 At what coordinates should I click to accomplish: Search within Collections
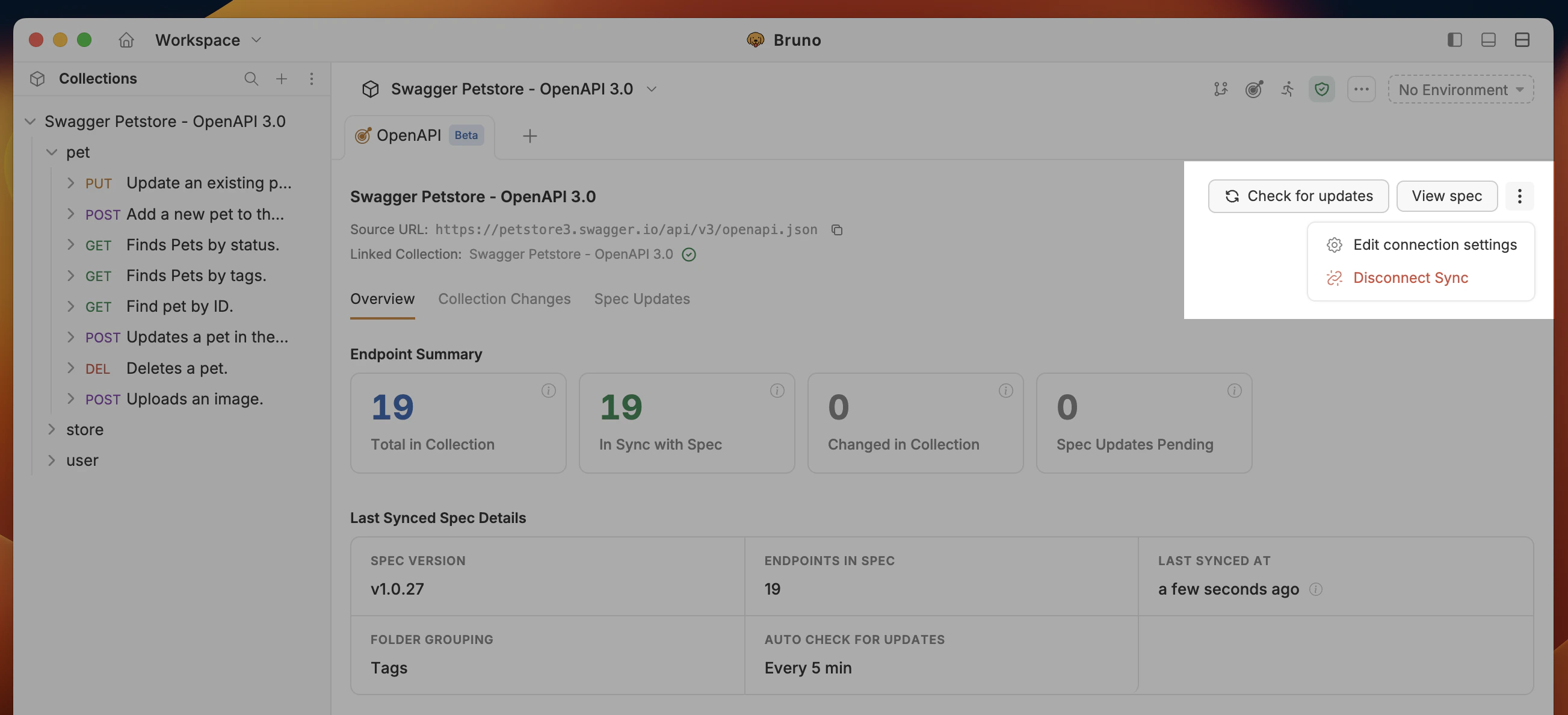click(x=251, y=79)
